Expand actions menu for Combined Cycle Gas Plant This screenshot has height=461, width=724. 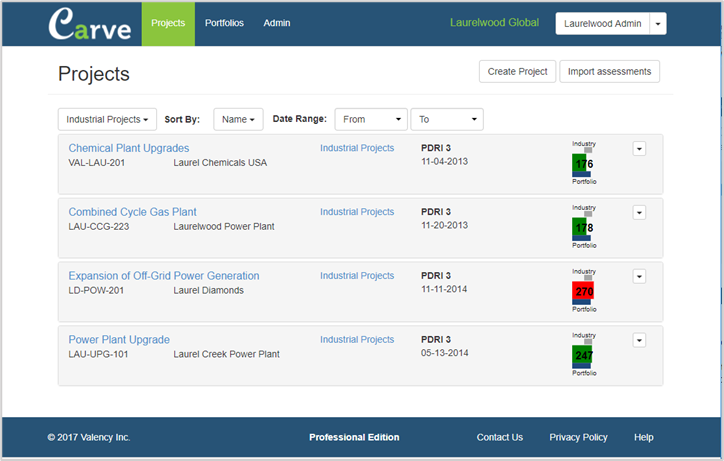coord(639,212)
